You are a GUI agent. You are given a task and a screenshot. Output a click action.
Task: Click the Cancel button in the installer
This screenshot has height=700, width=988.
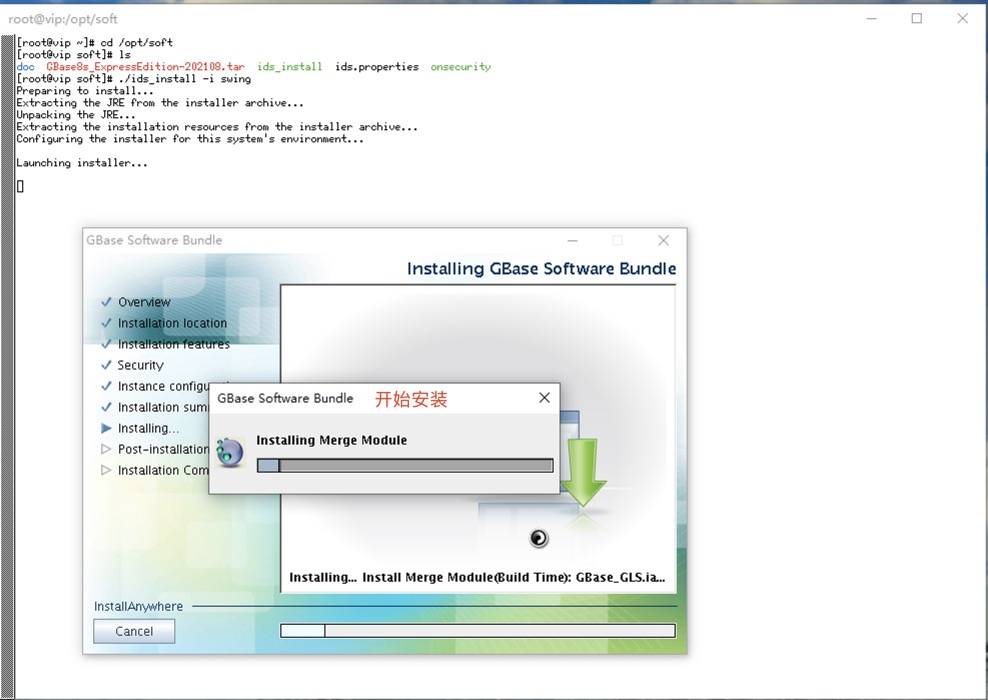coord(134,631)
